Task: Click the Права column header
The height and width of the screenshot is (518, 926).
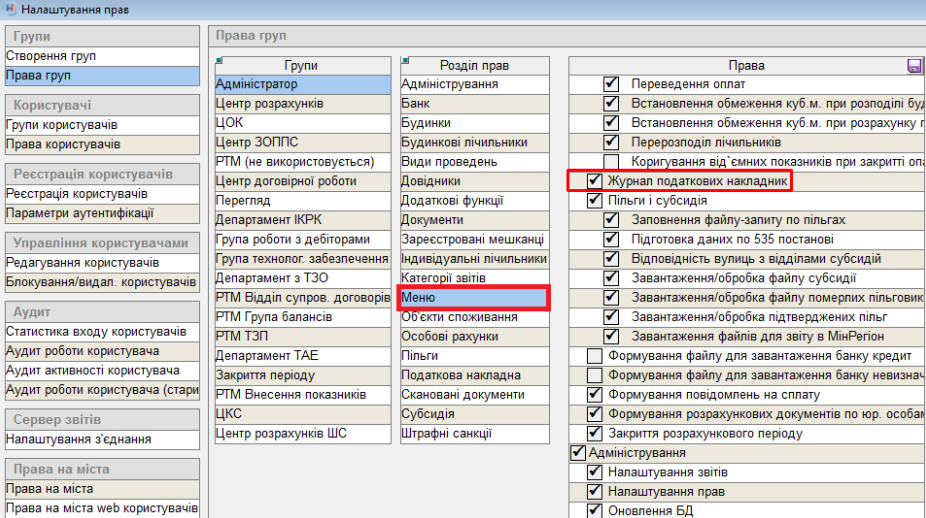Action: point(746,66)
